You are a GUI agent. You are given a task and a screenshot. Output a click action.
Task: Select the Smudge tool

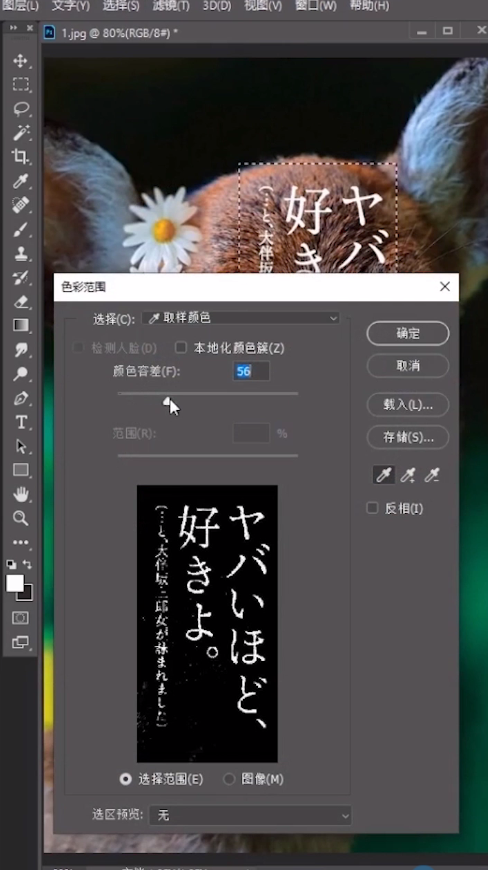click(21, 350)
